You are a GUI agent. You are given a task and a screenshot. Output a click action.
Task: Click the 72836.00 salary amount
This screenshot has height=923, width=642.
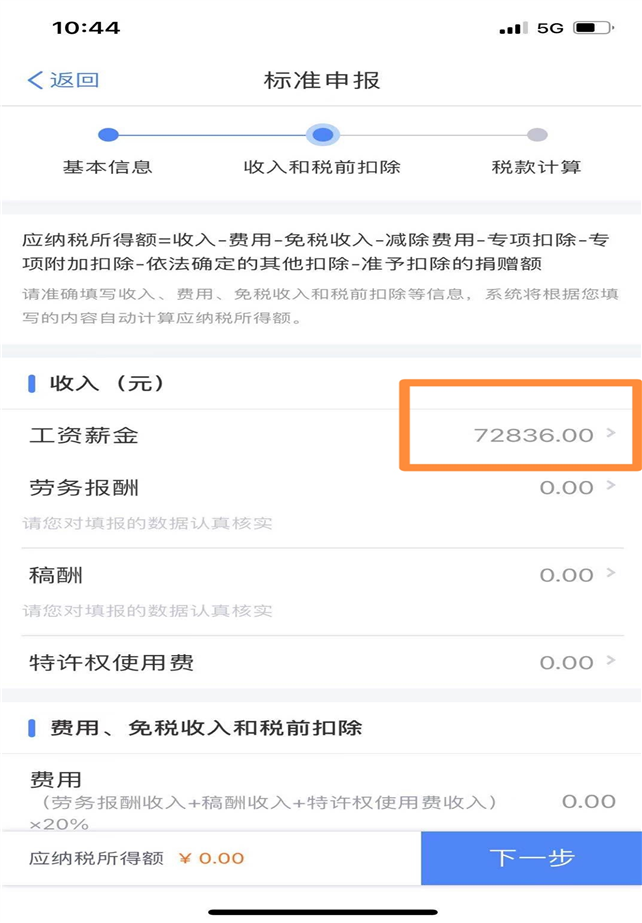click(x=533, y=435)
